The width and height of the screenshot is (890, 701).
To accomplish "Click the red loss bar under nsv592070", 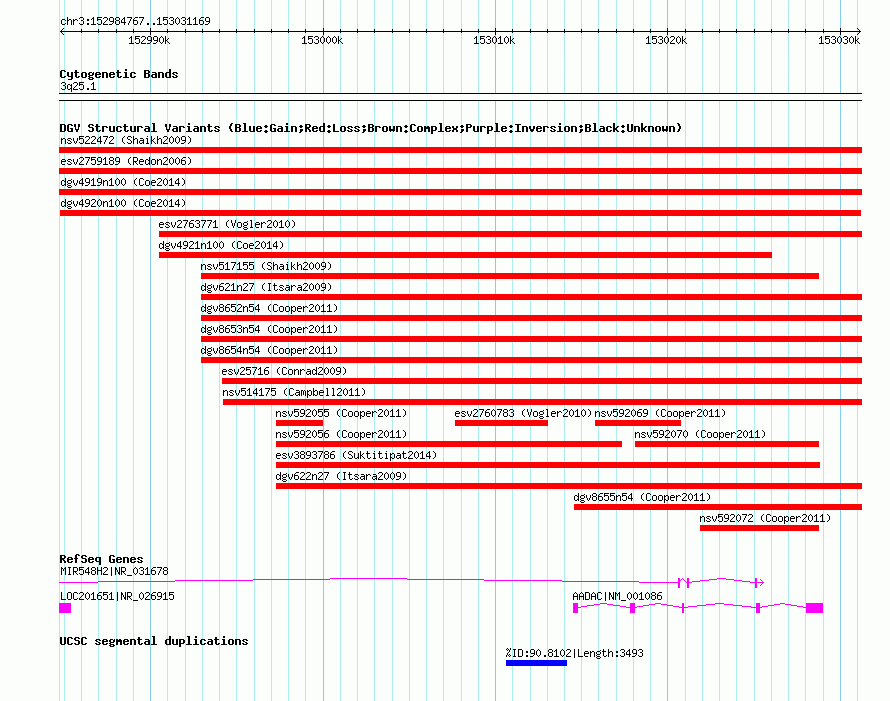I will pos(727,444).
